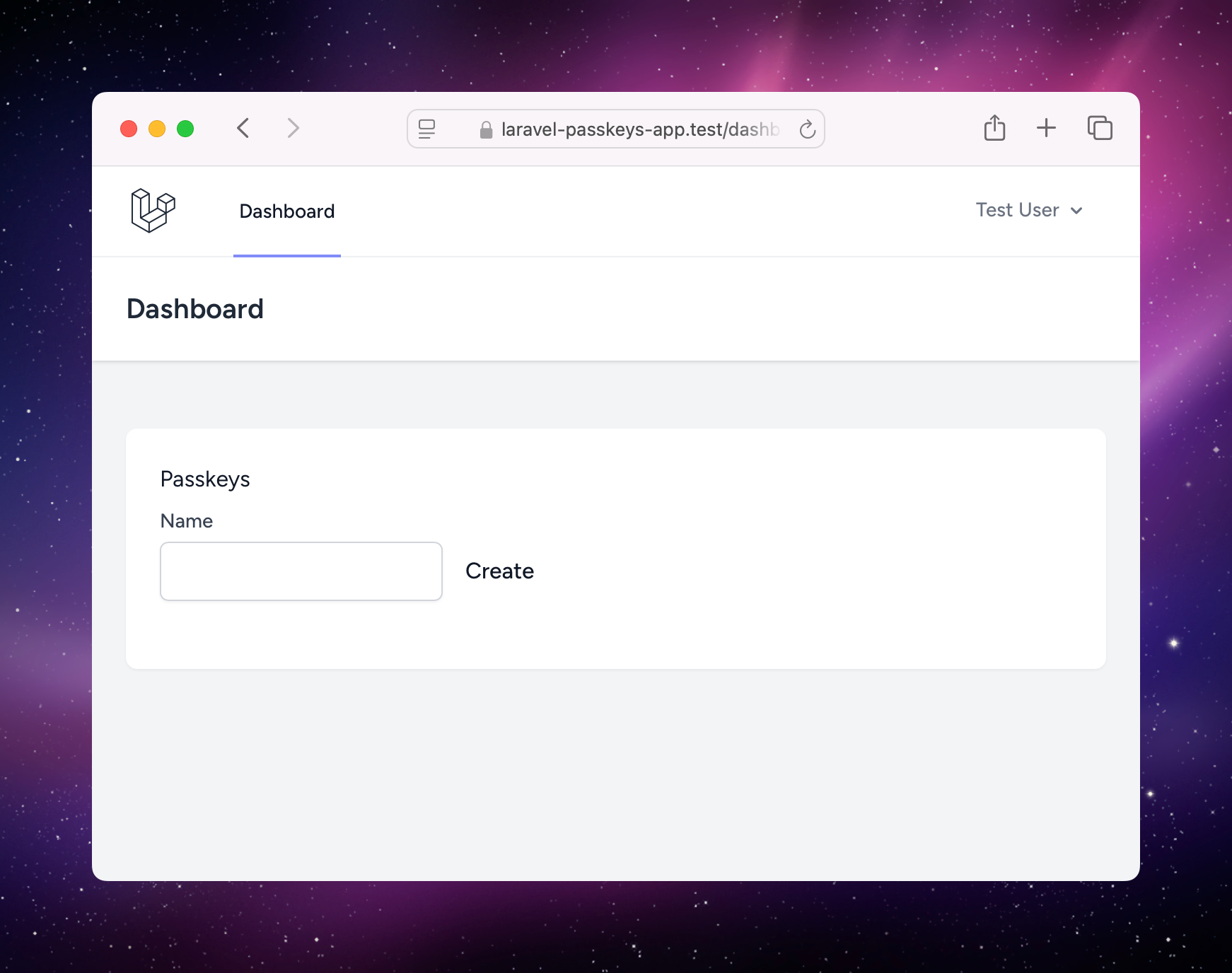Click the chevron next to Test User
Screen dimensions: 1232x973
pos(1076,211)
